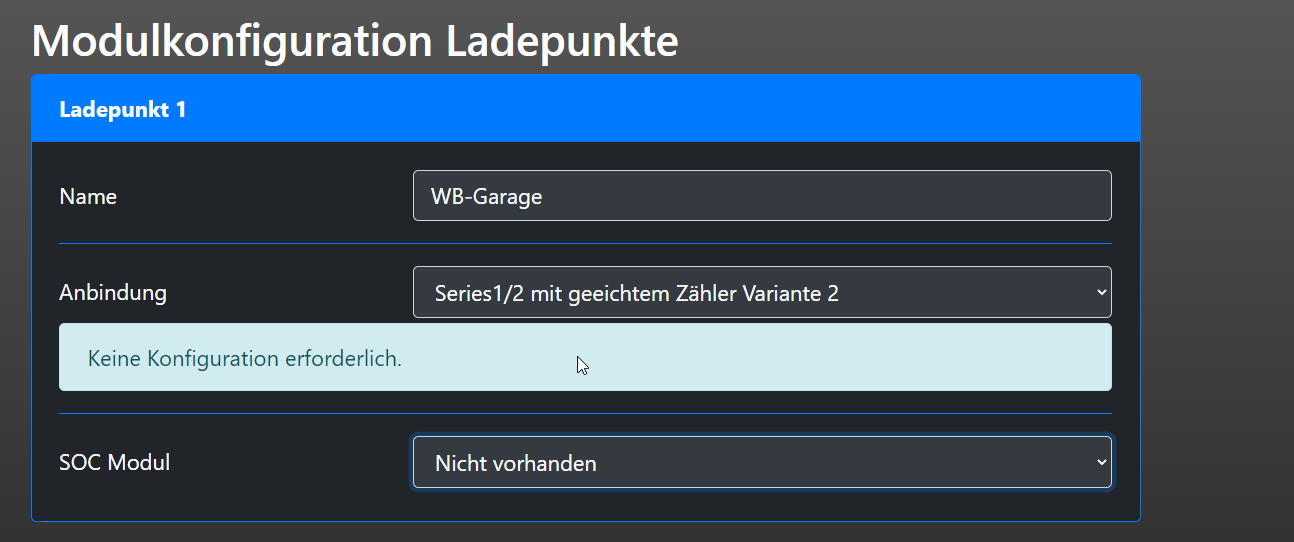Click the divider line below the Name row
The width and height of the screenshot is (1294, 542).
(x=585, y=244)
